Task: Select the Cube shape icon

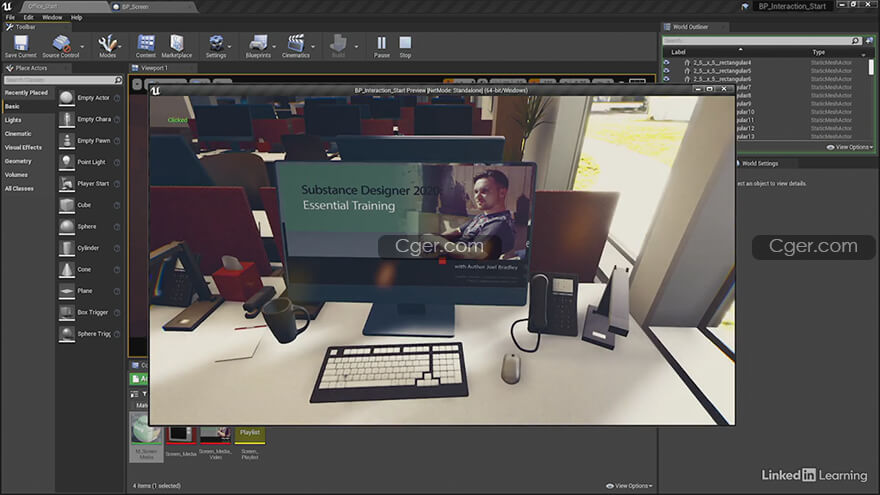Action: [x=67, y=205]
